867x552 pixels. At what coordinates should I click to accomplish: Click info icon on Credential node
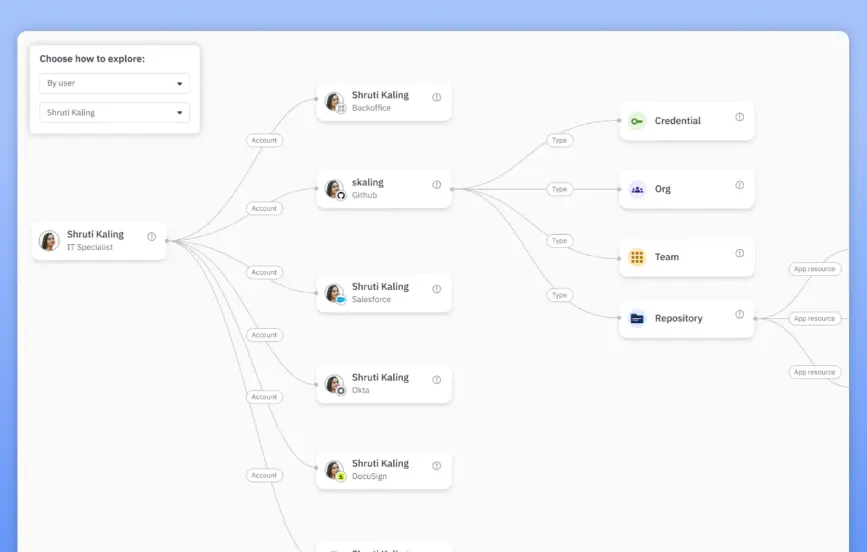pos(740,117)
